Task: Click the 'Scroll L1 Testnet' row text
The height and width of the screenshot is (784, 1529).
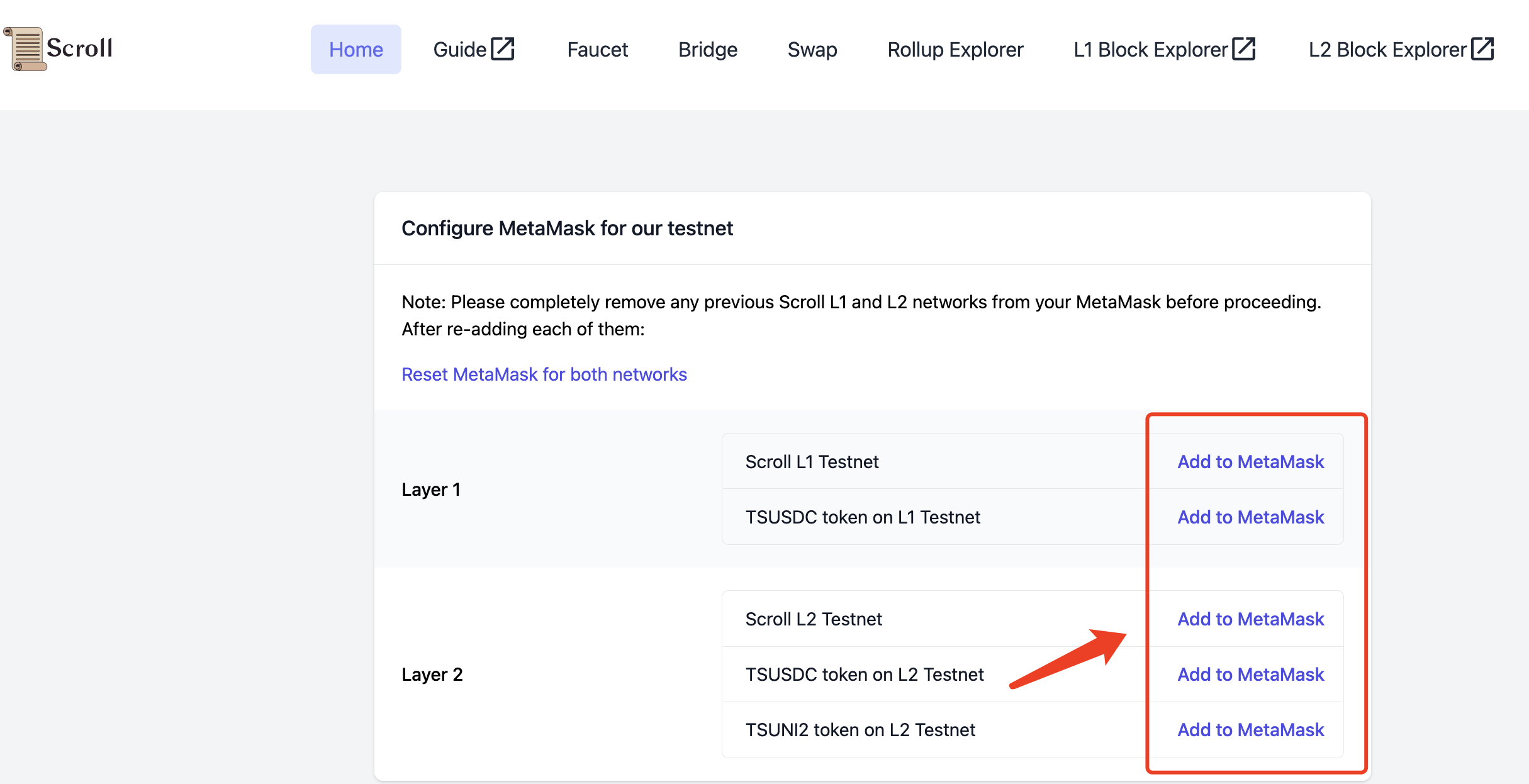Action: pos(812,462)
